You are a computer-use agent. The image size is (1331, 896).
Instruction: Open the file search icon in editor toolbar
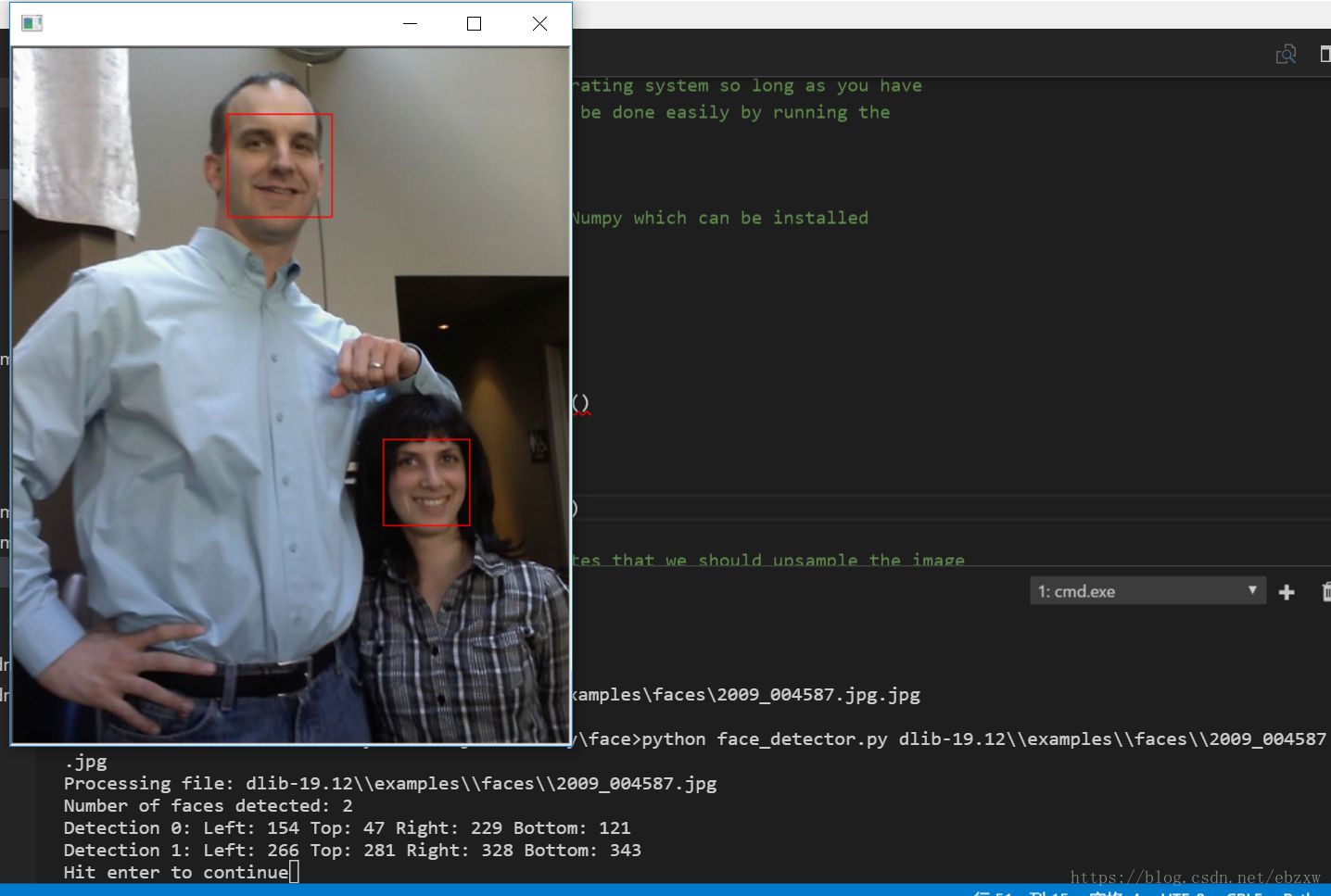[1286, 55]
